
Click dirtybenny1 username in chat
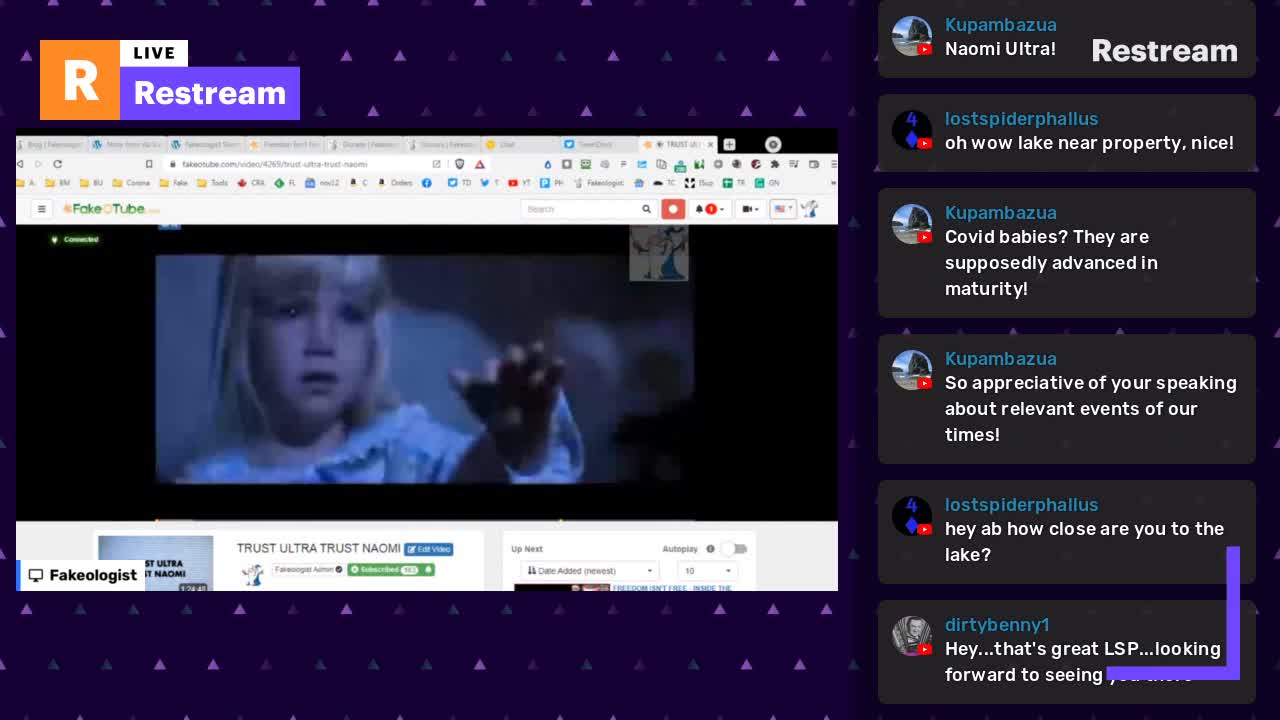point(997,625)
